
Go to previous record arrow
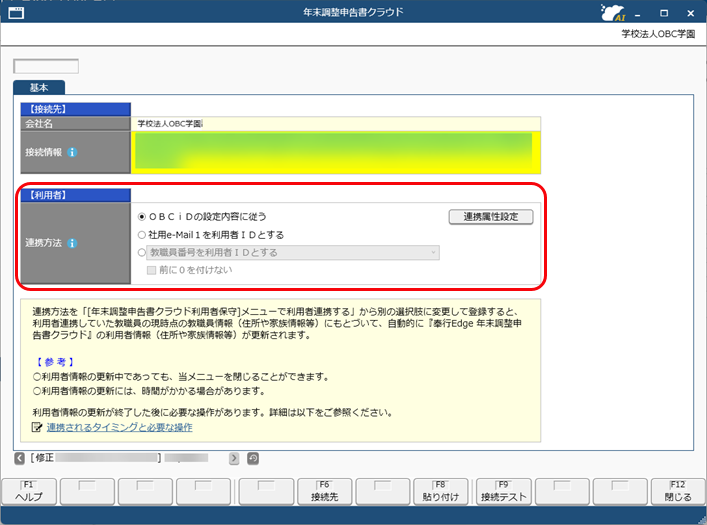(x=19, y=458)
